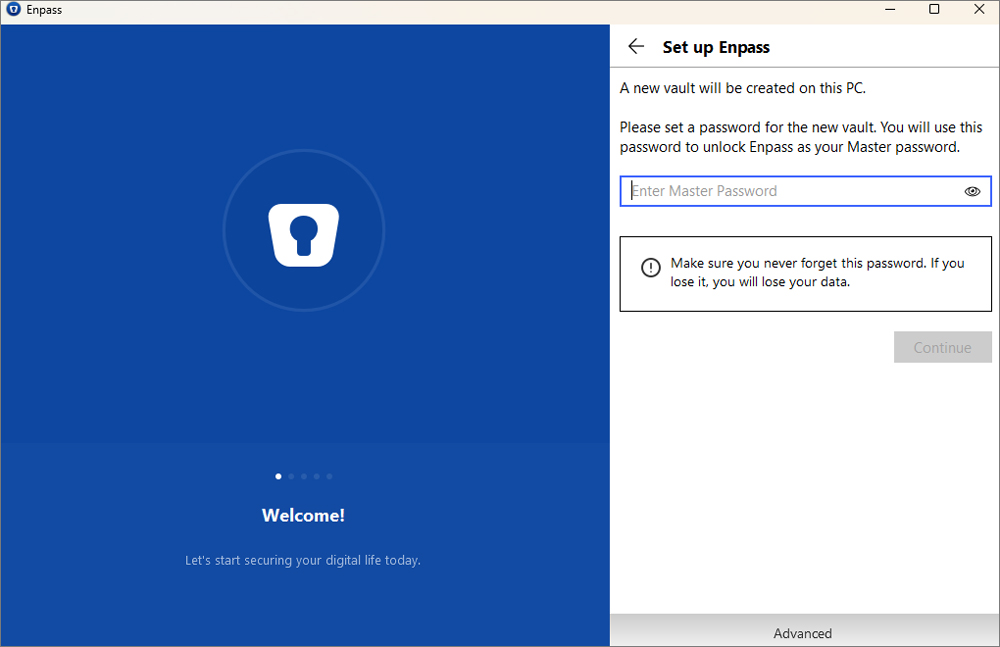This screenshot has height=647, width=1000.
Task: Show the master password with the eye icon
Action: 972,191
